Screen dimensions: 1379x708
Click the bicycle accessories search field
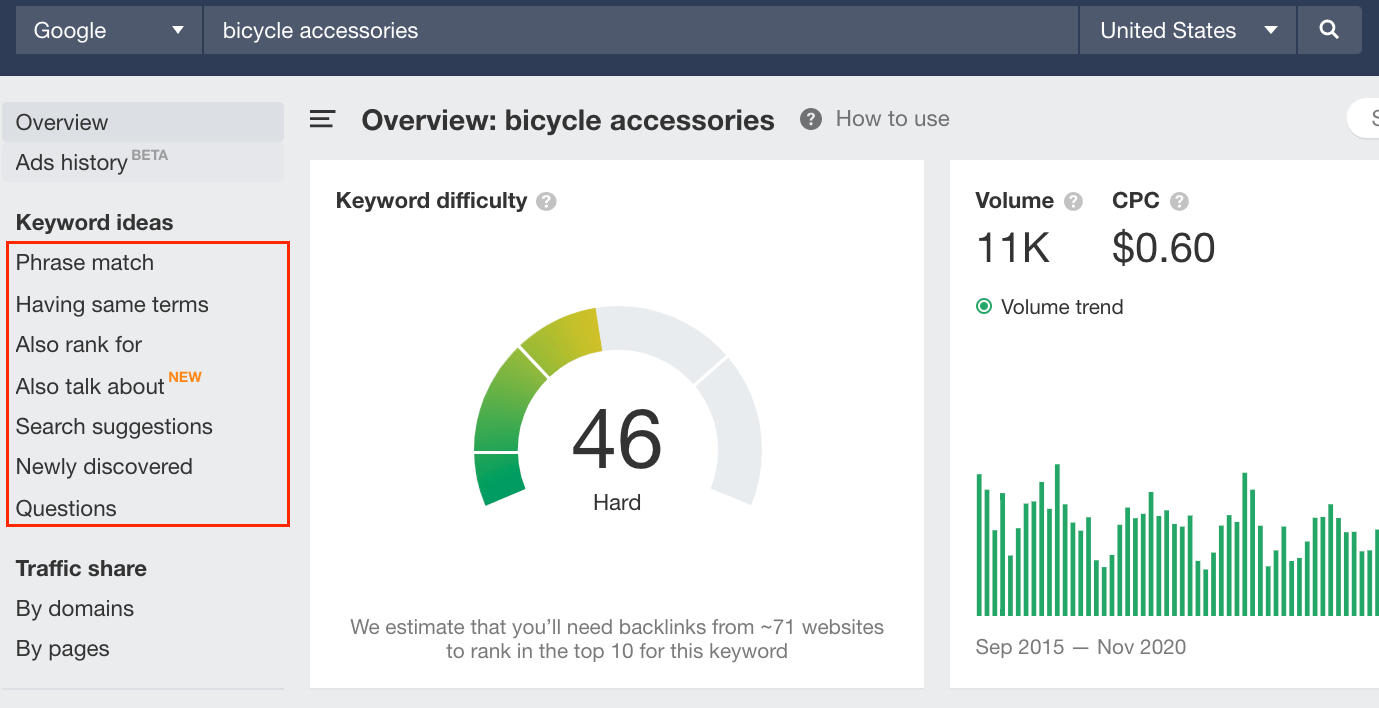[x=500, y=30]
